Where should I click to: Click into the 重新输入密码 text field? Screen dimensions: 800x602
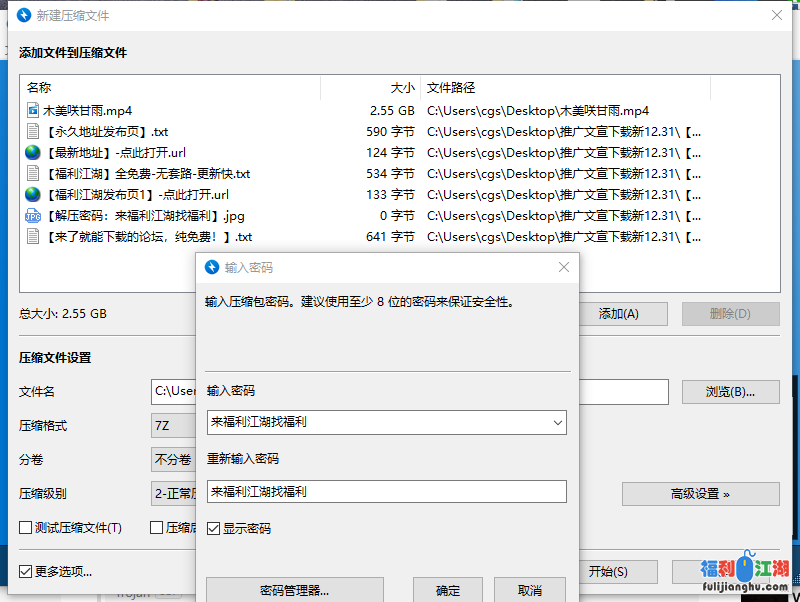click(386, 492)
